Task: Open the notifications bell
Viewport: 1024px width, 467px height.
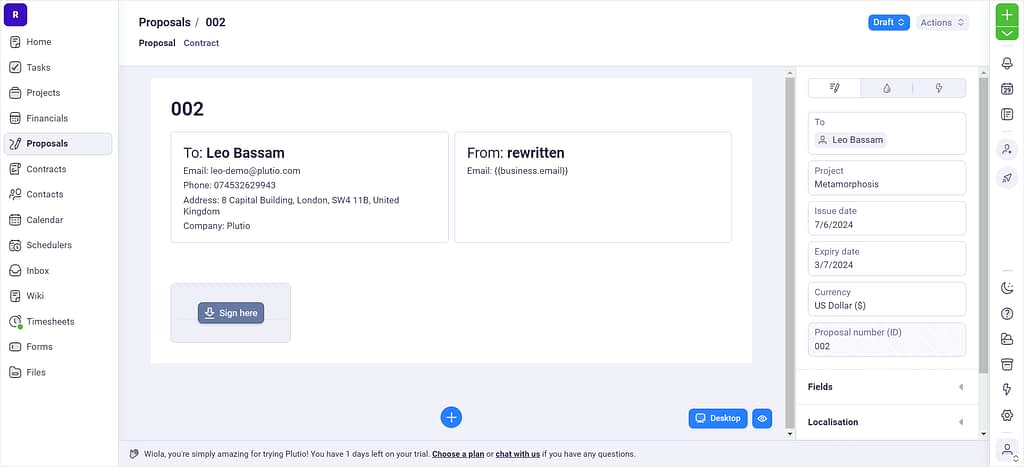Action: [x=1006, y=62]
